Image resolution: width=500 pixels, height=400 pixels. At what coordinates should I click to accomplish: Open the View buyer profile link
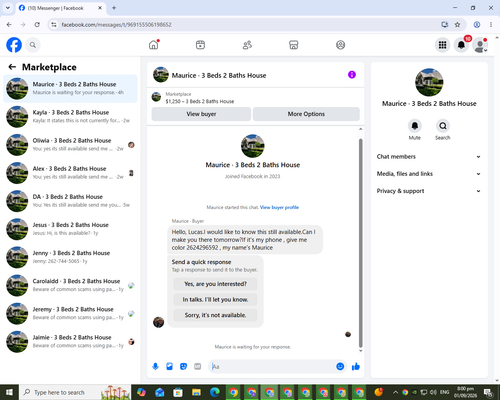(x=279, y=207)
